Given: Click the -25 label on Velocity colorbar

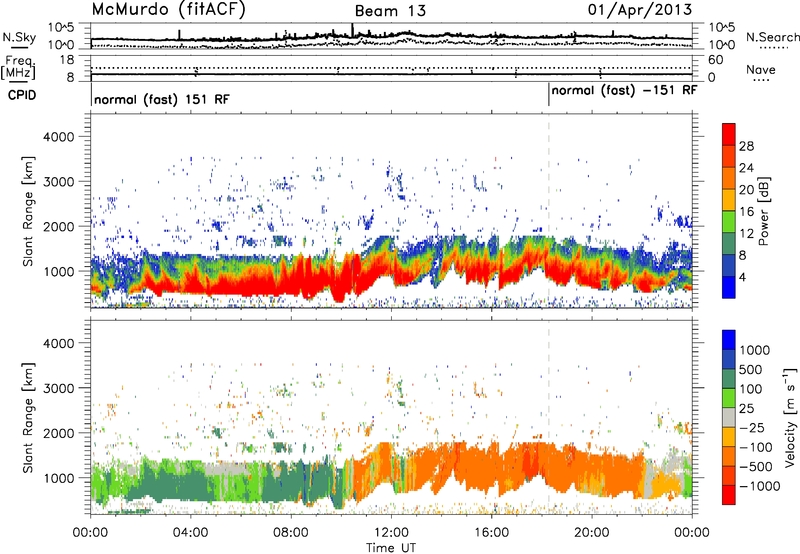Looking at the screenshot, I should pyautogui.click(x=751, y=427).
